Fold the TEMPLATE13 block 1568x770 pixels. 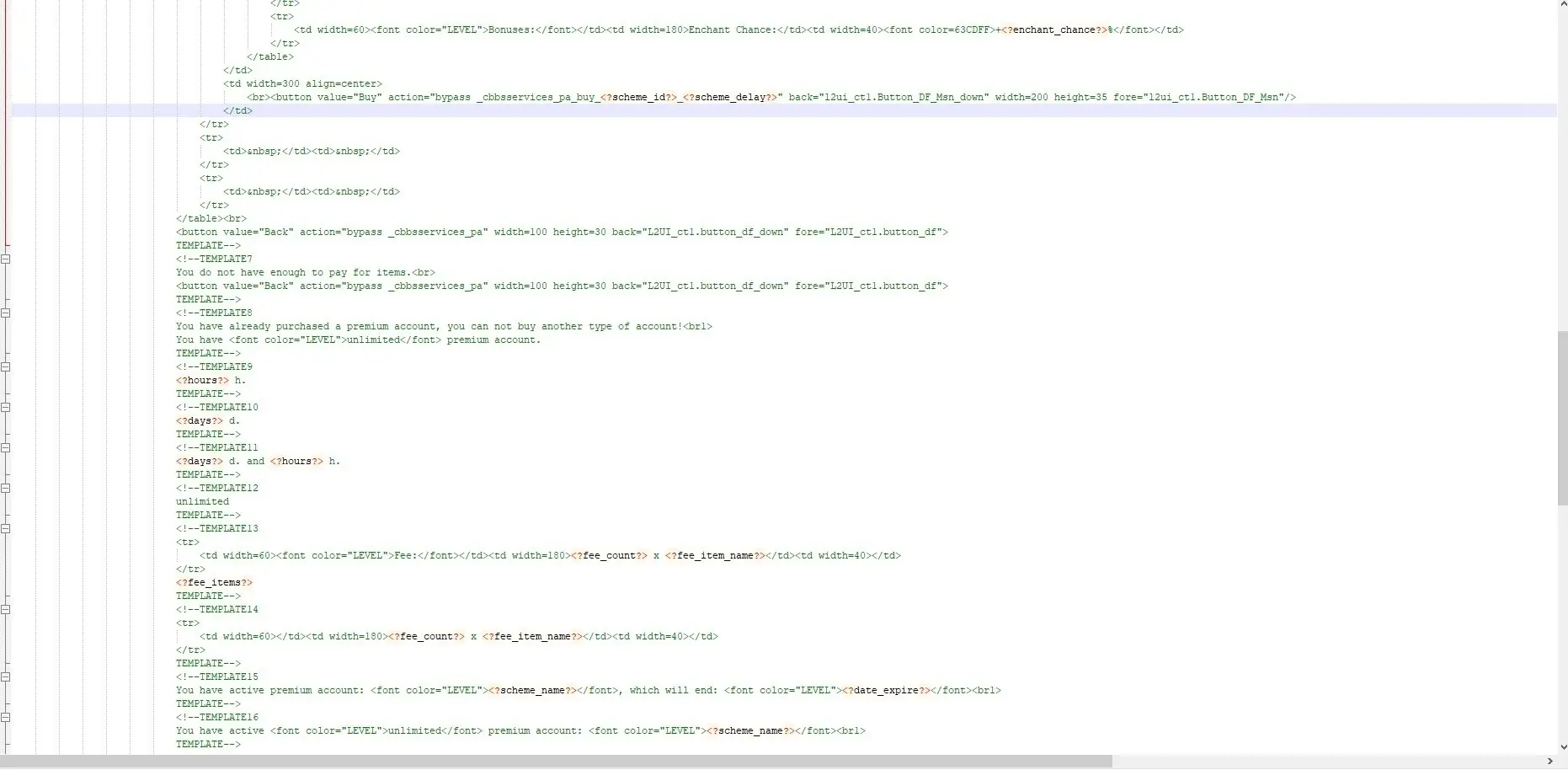(5, 529)
